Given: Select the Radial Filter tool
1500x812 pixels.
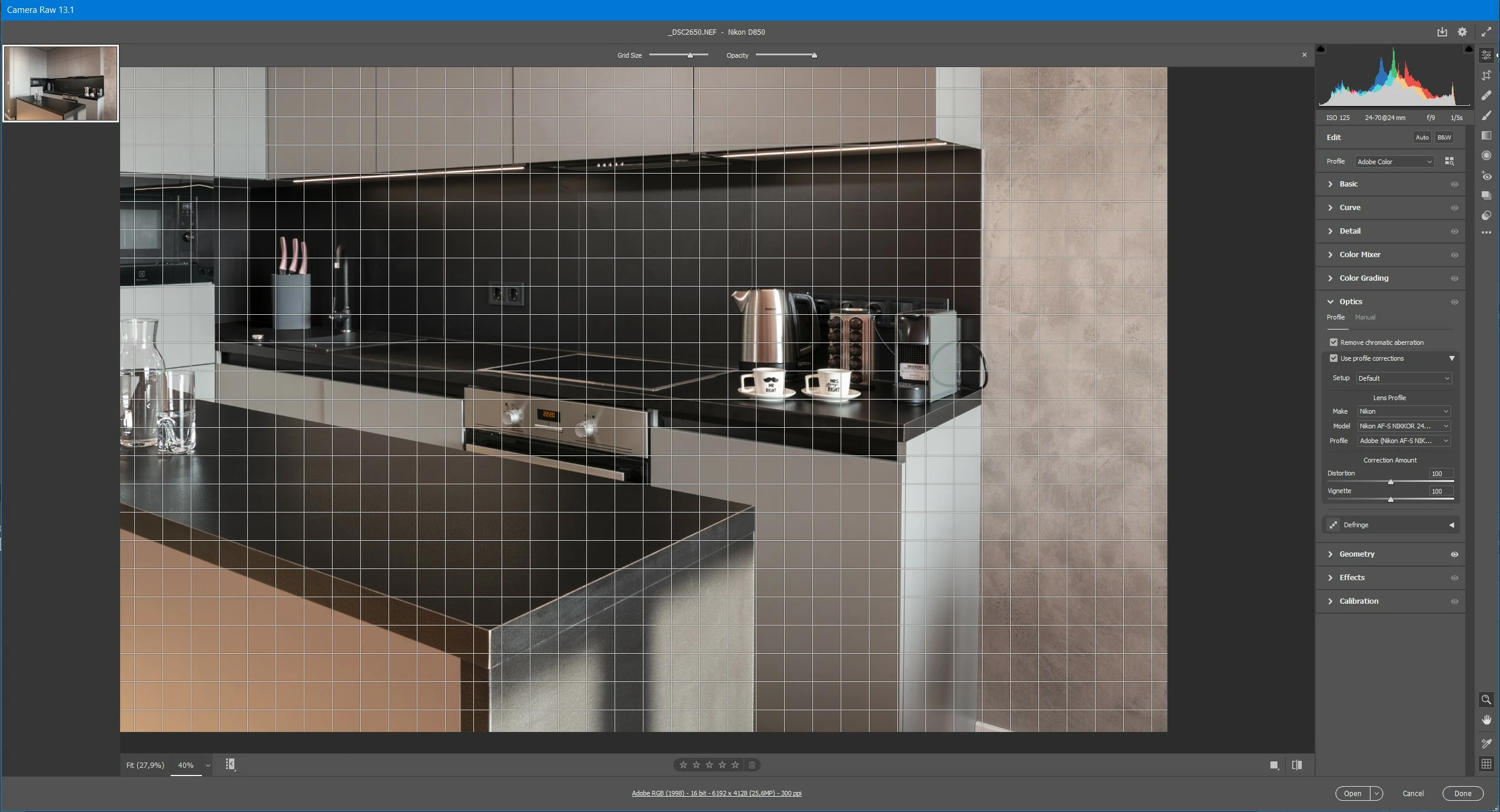Looking at the screenshot, I should (1486, 155).
